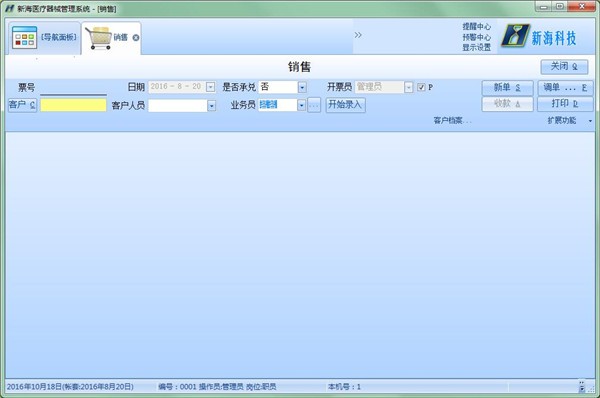The image size is (600, 398).
Task: Click the 客户 C lookup button
Action: (x=22, y=104)
